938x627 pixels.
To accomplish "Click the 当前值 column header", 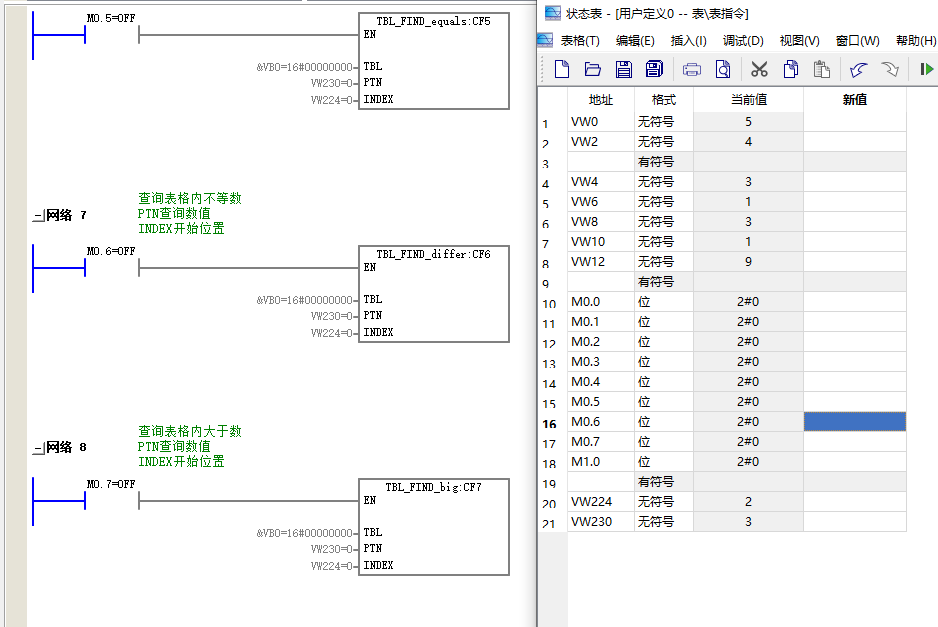I will pos(748,100).
